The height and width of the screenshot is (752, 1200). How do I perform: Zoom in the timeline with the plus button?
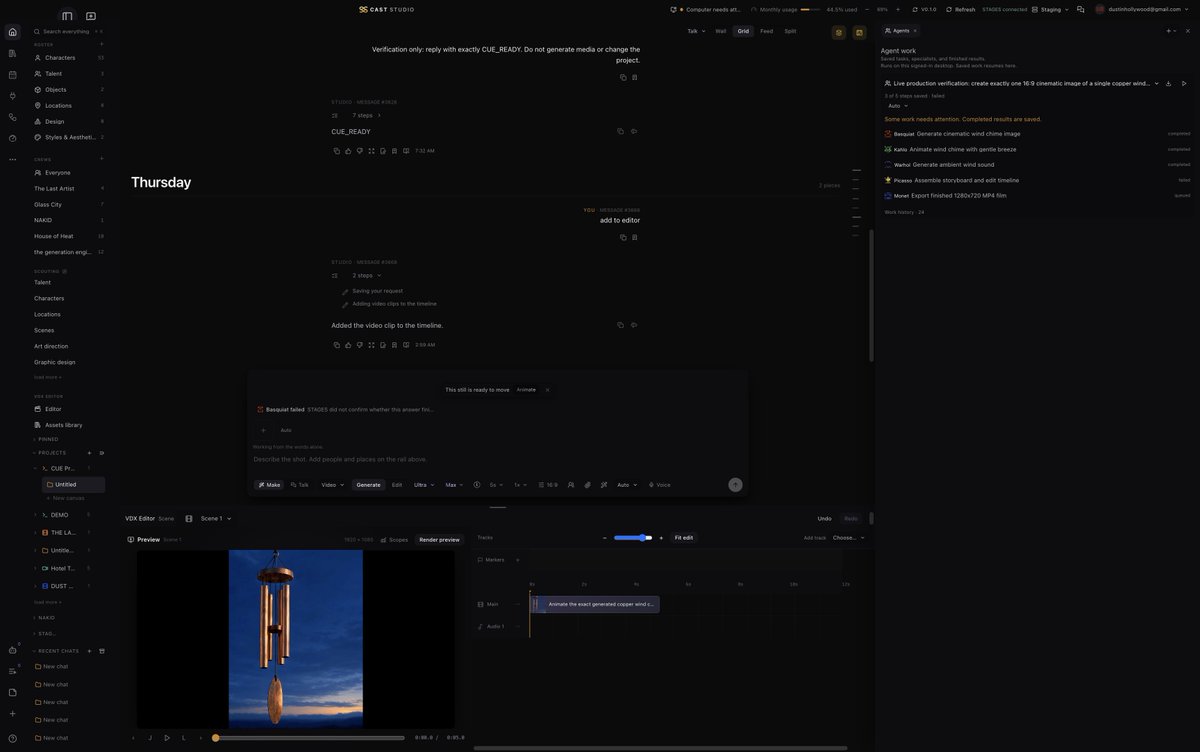661,538
